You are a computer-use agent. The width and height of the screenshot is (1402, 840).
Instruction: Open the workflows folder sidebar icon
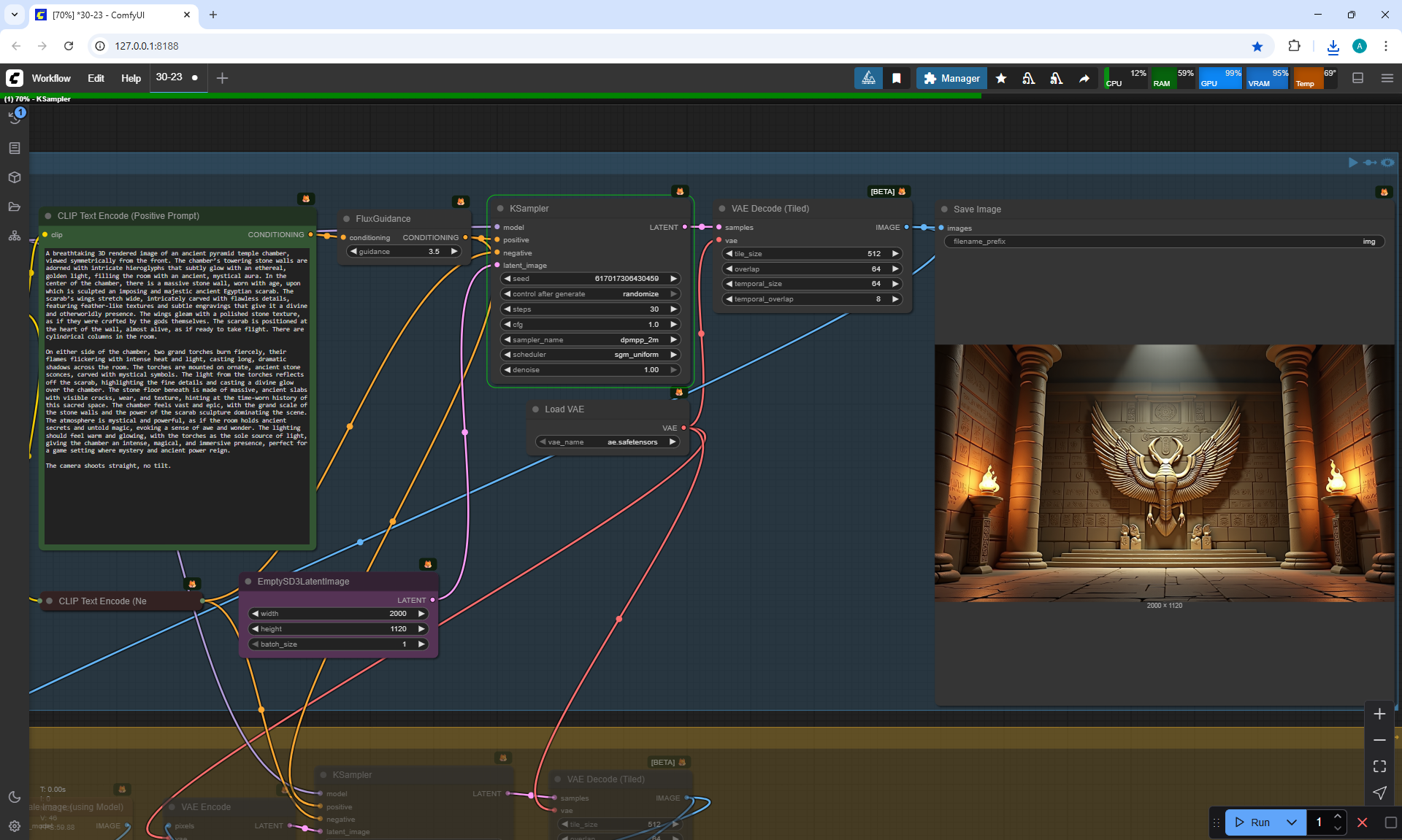pyautogui.click(x=15, y=207)
